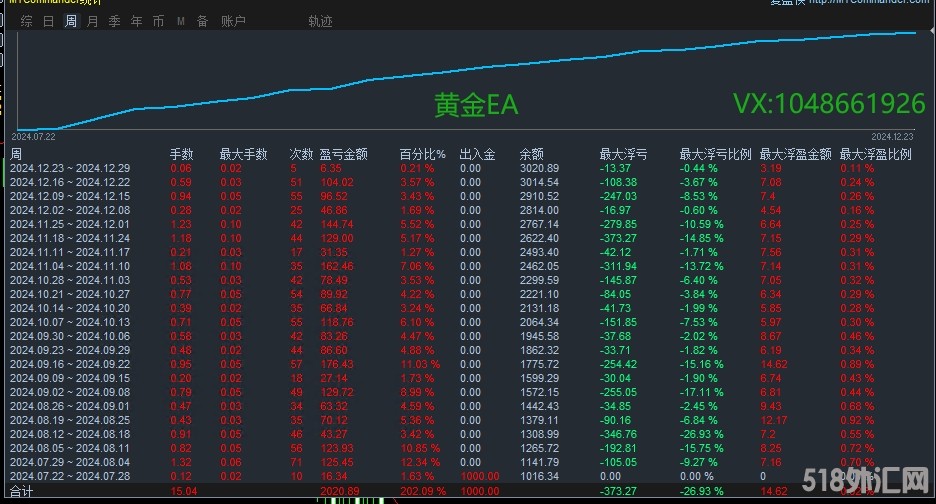Select the 2024.09.16 ~ 2024.09.22 week row

pos(69,365)
